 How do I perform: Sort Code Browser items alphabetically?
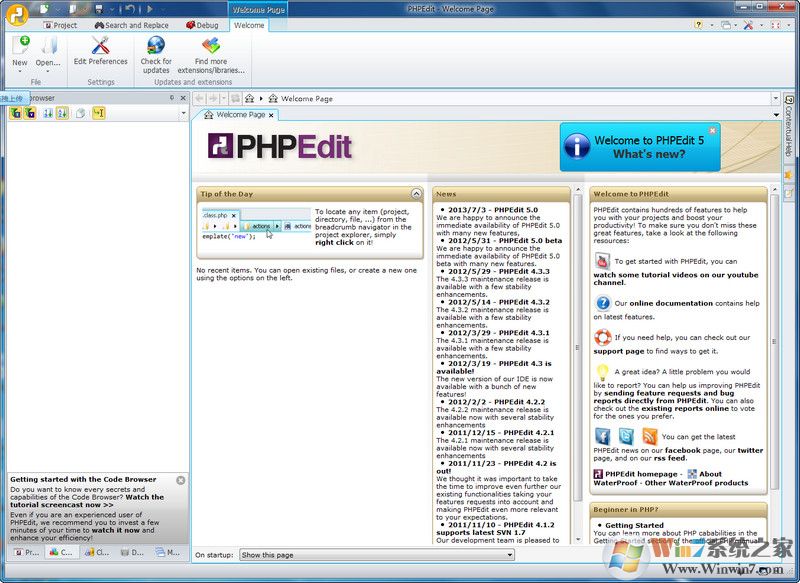(62, 113)
